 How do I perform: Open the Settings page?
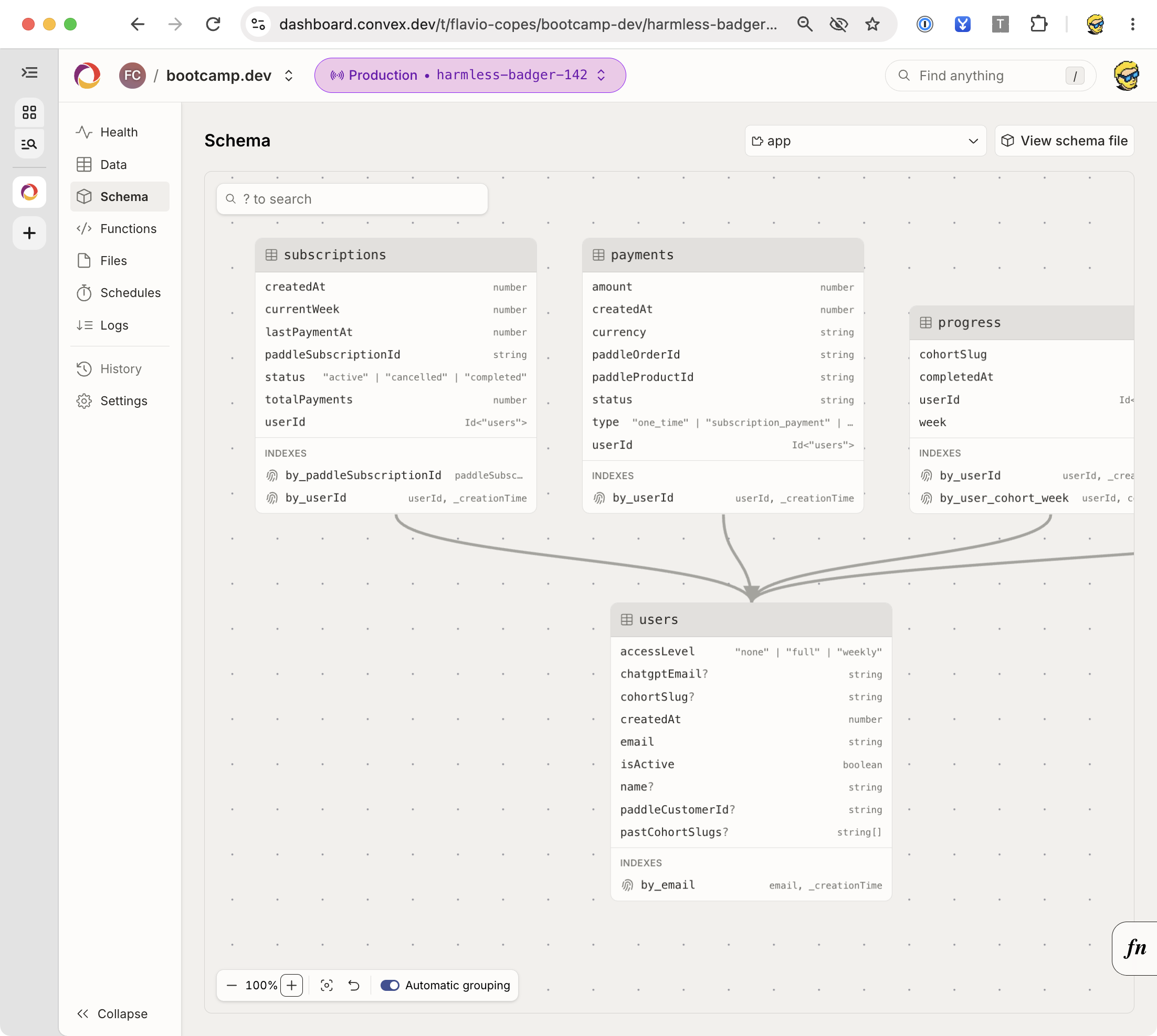[x=120, y=401]
